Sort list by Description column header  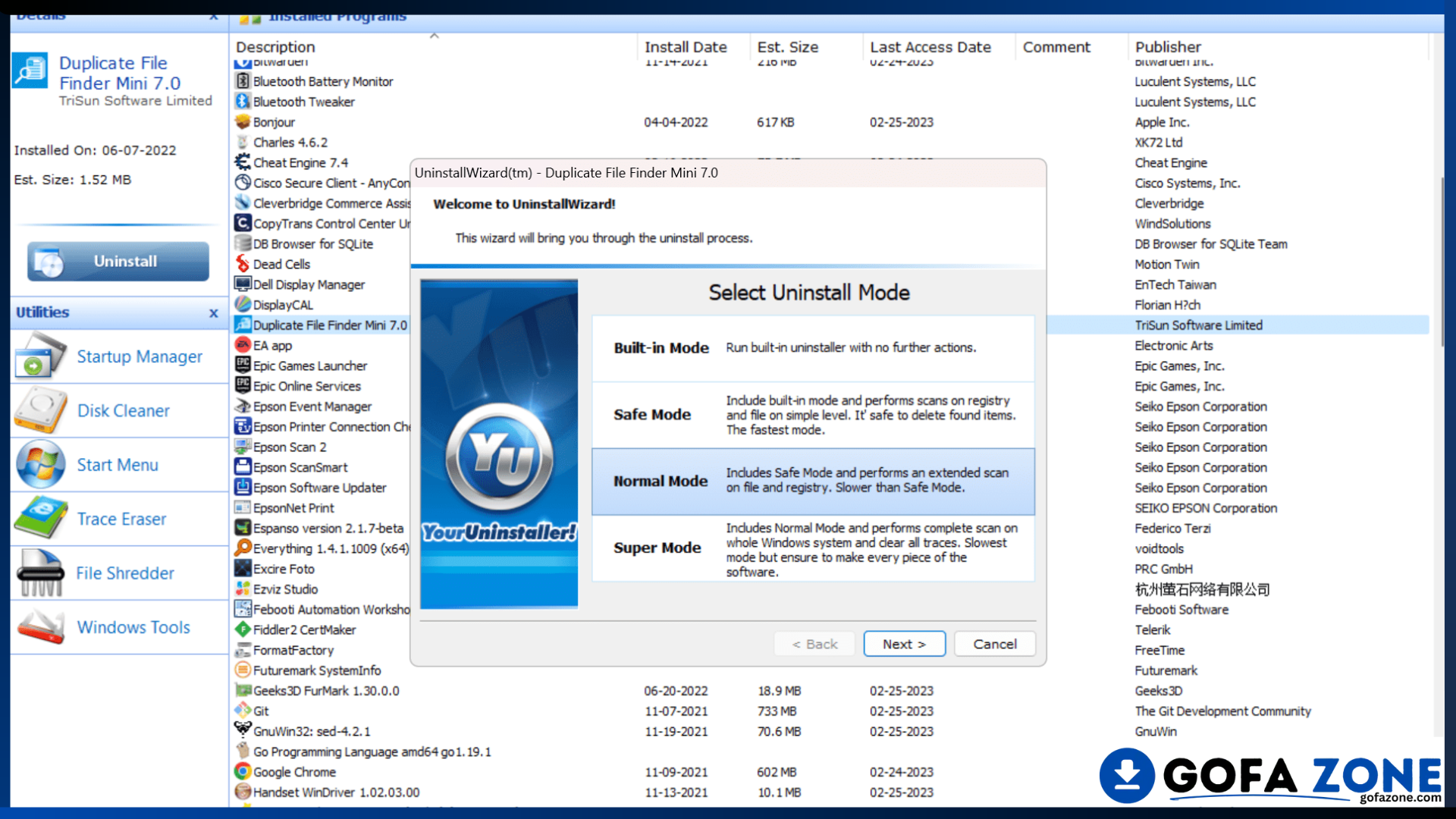tap(434, 47)
